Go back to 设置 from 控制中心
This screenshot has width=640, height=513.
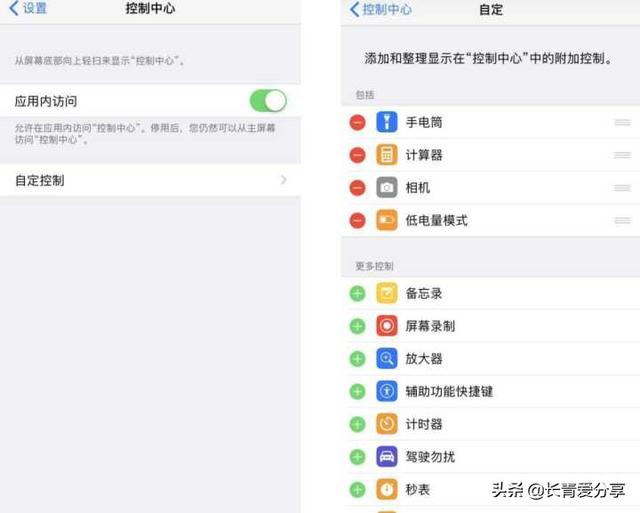coord(28,8)
